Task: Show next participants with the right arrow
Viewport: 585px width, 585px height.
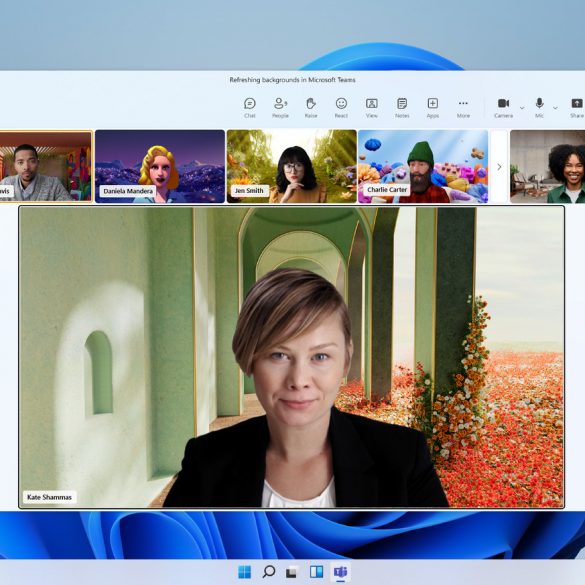Action: pyautogui.click(x=499, y=167)
